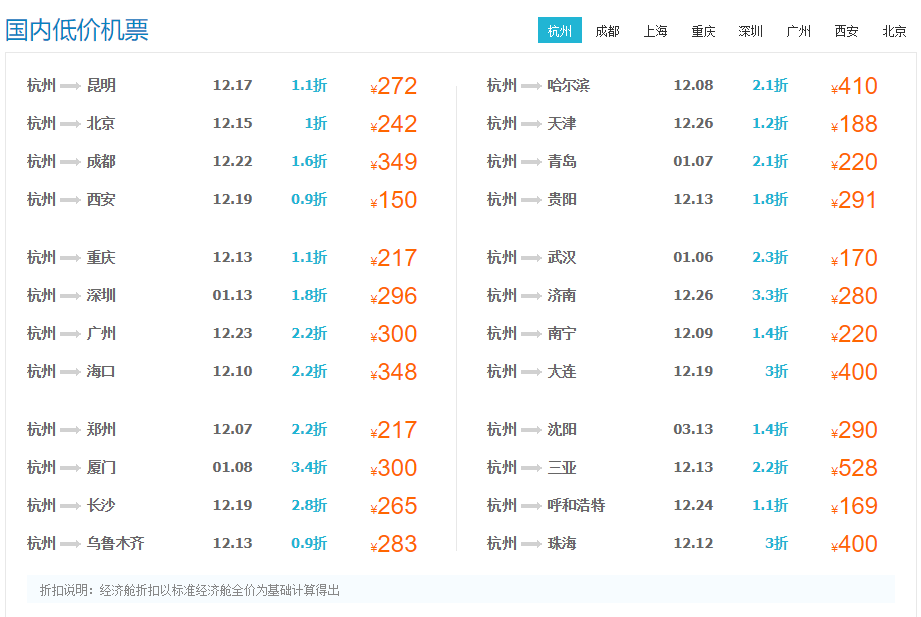Click the ¥410 price for 哈尔滨
The image size is (921, 617).
pos(854,86)
